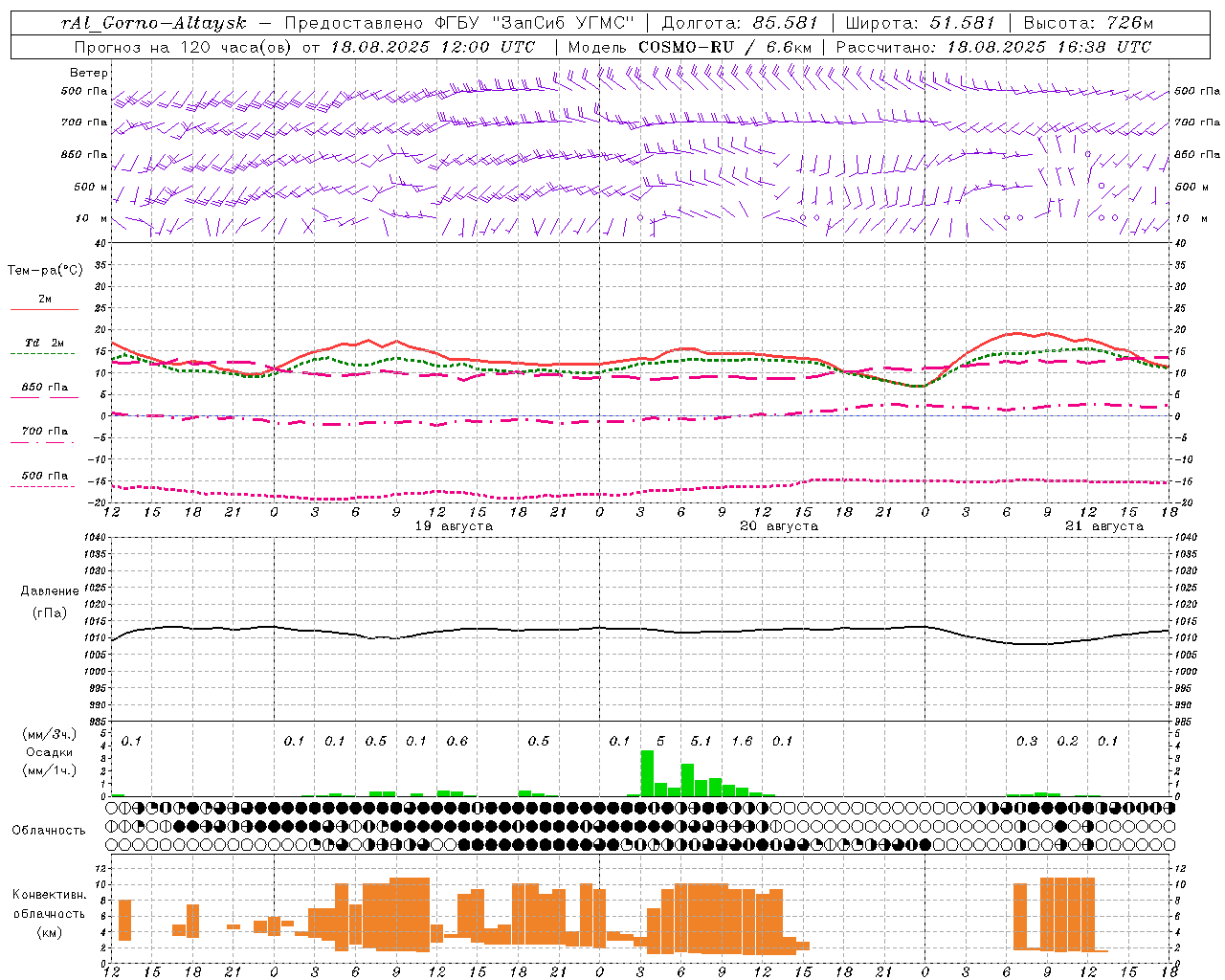The image size is (1225, 980).
Task: Click the (мм/3ч.) unit label
Action: (50, 734)
